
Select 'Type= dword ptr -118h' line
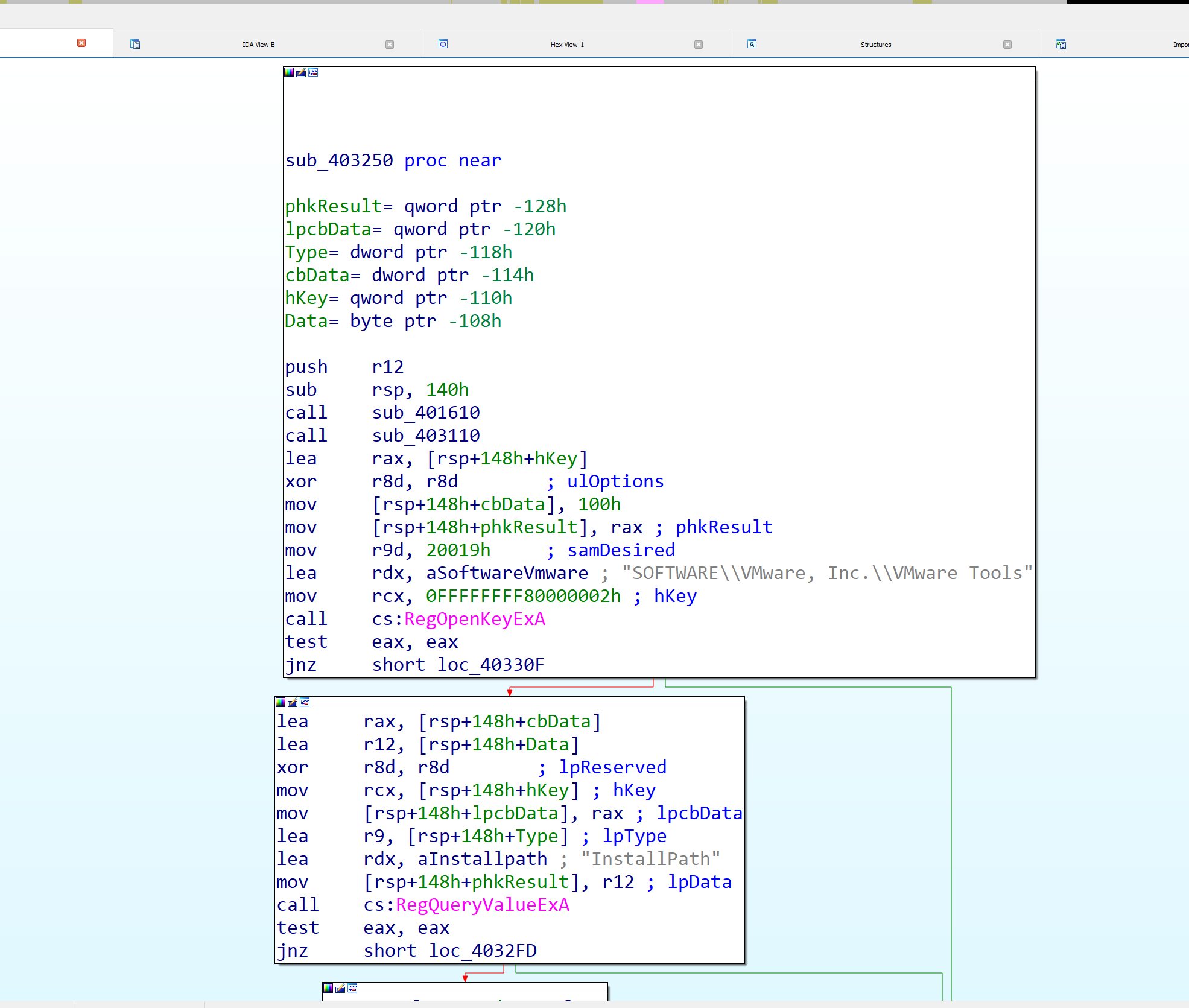point(399,252)
